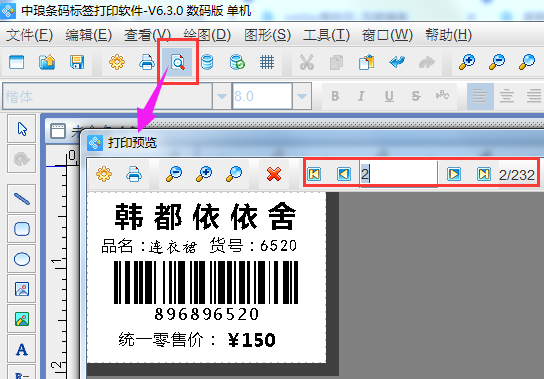Open print preview from main toolbar
544x379 pixels.
[x=178, y=62]
